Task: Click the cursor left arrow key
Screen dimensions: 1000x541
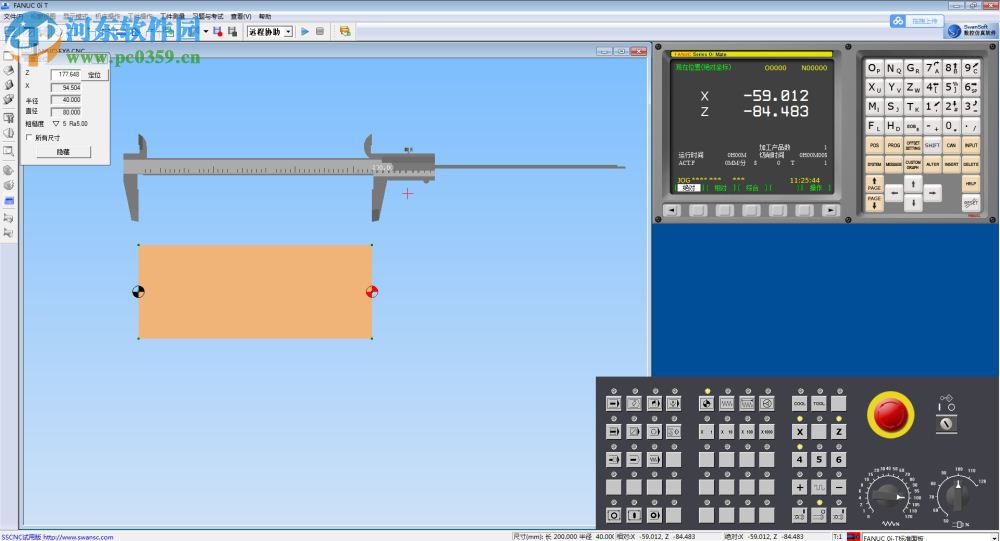Action: [894, 193]
